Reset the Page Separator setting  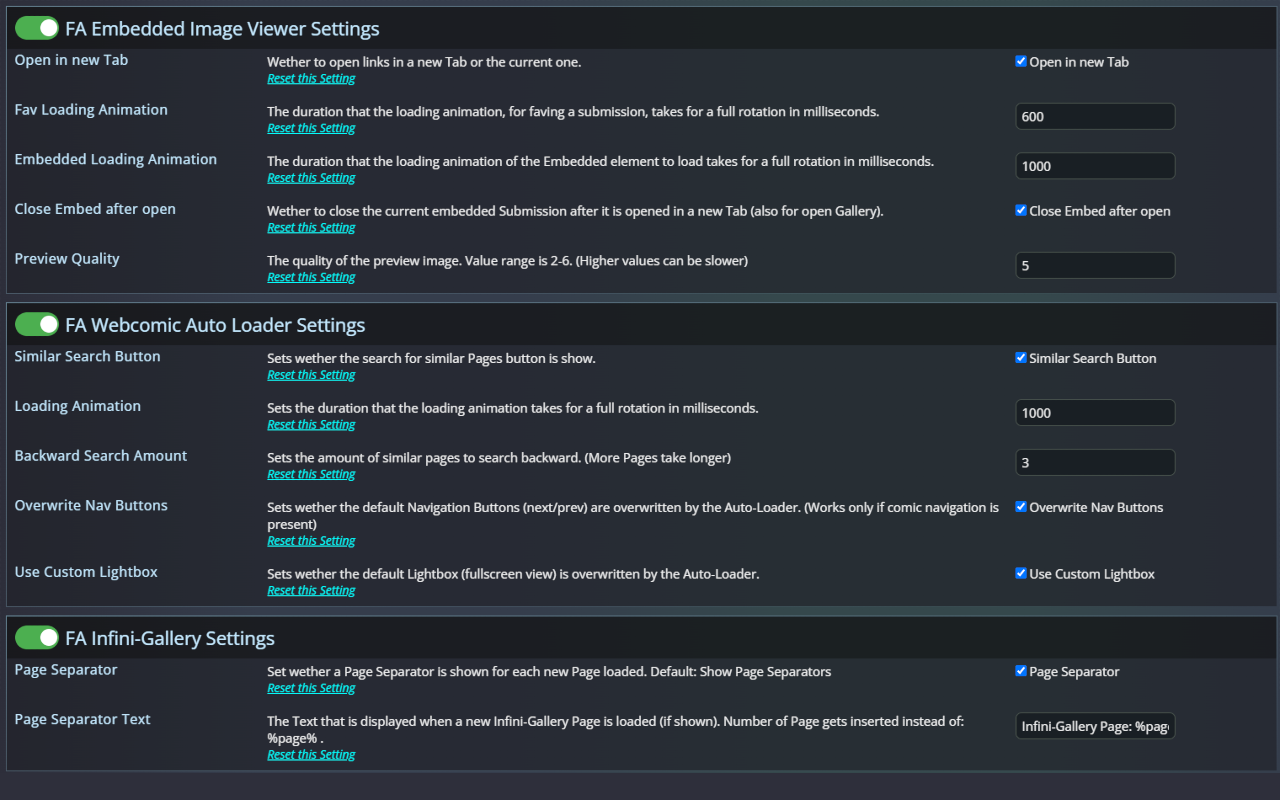[311, 688]
